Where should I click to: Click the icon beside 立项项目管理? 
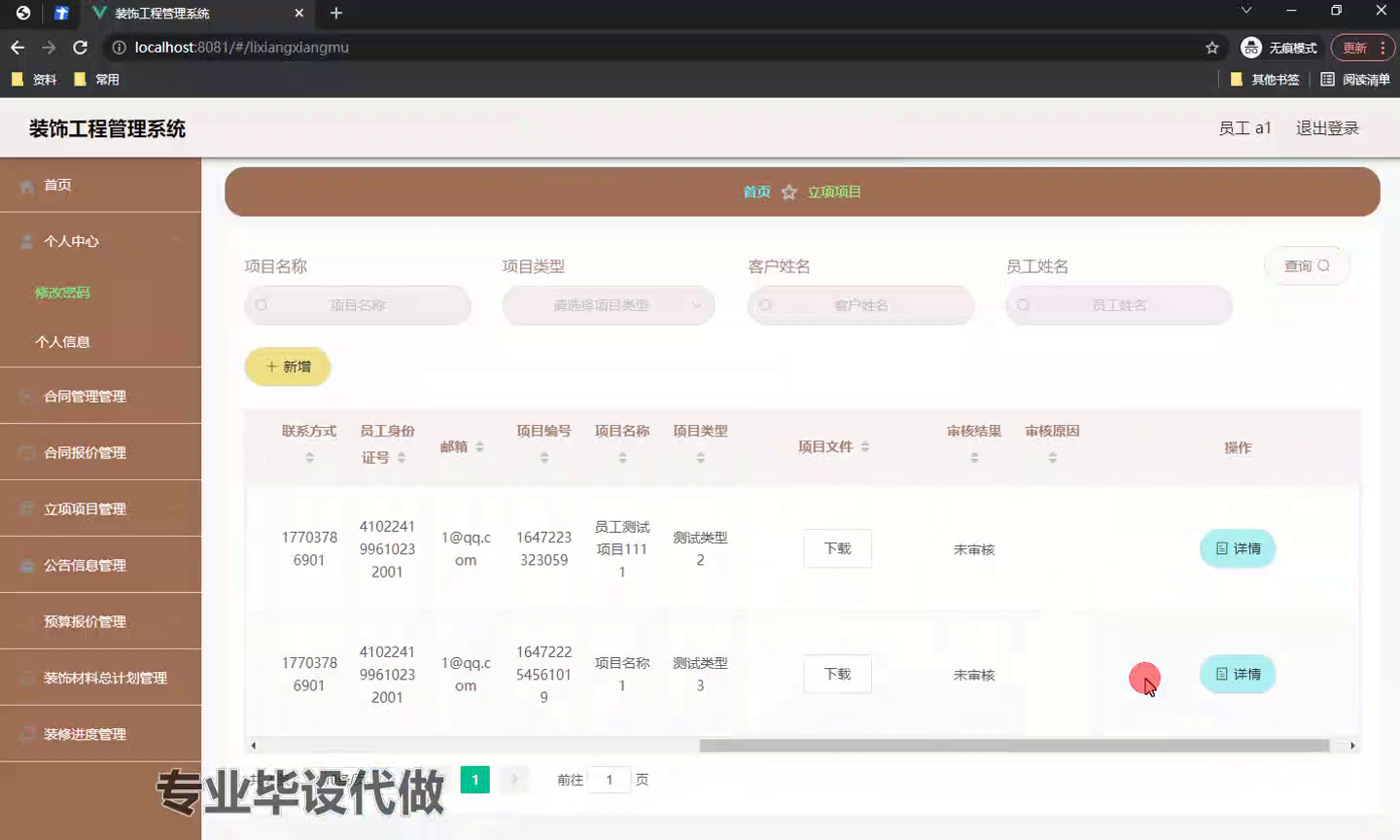point(26,509)
